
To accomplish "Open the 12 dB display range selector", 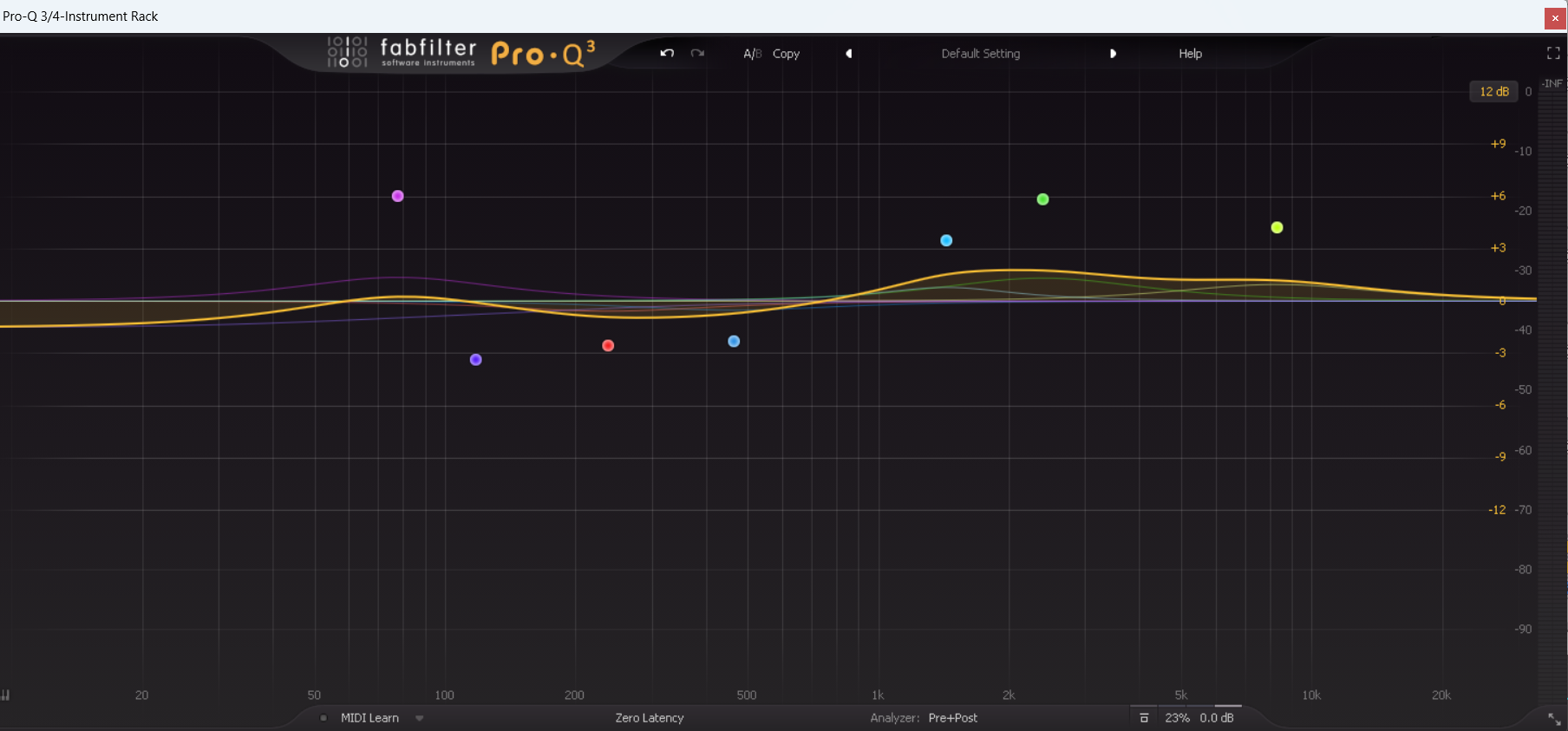I will click(1493, 91).
